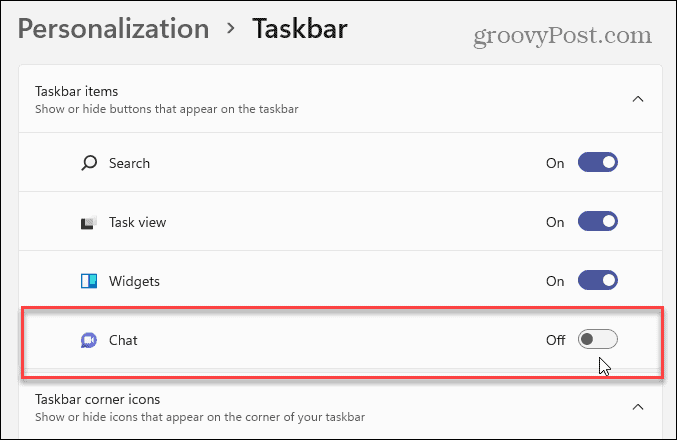Click the blue Widgets icon
Screen dimensions: 677x440
tap(89, 281)
